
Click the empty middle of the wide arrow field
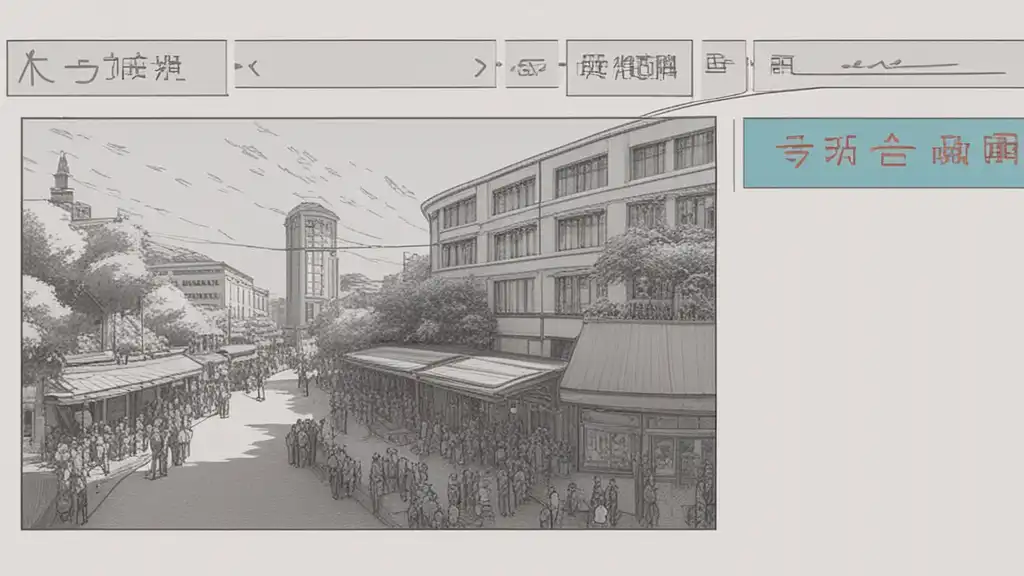point(366,65)
